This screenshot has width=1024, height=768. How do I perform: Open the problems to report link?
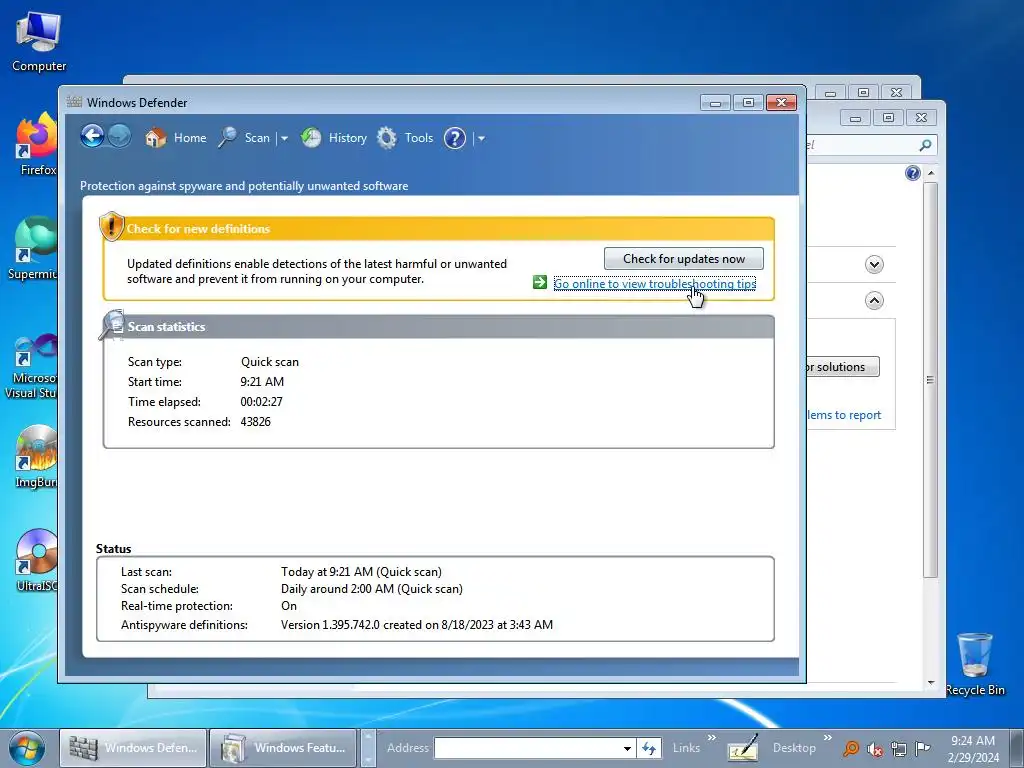[844, 415]
